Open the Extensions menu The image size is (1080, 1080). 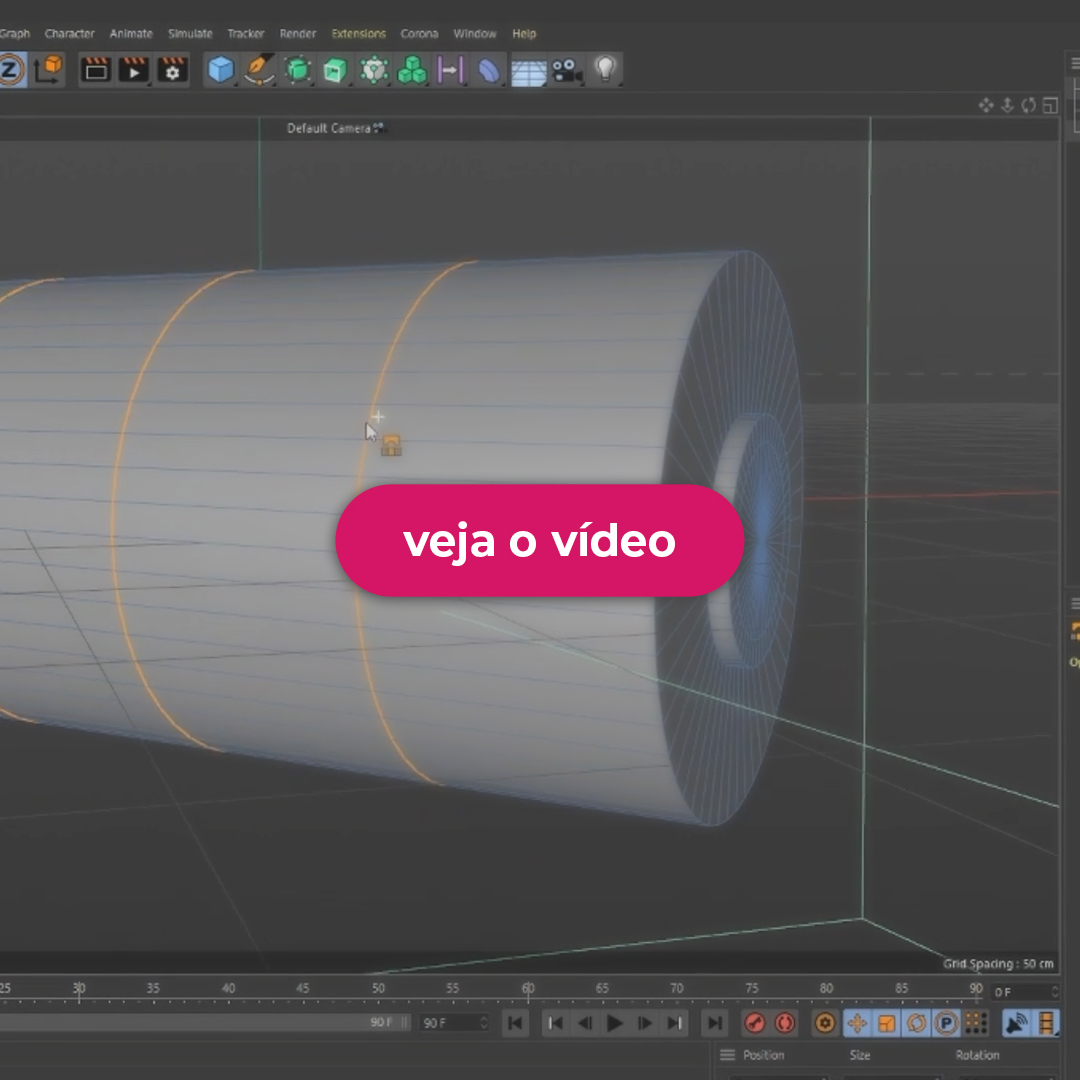point(358,34)
